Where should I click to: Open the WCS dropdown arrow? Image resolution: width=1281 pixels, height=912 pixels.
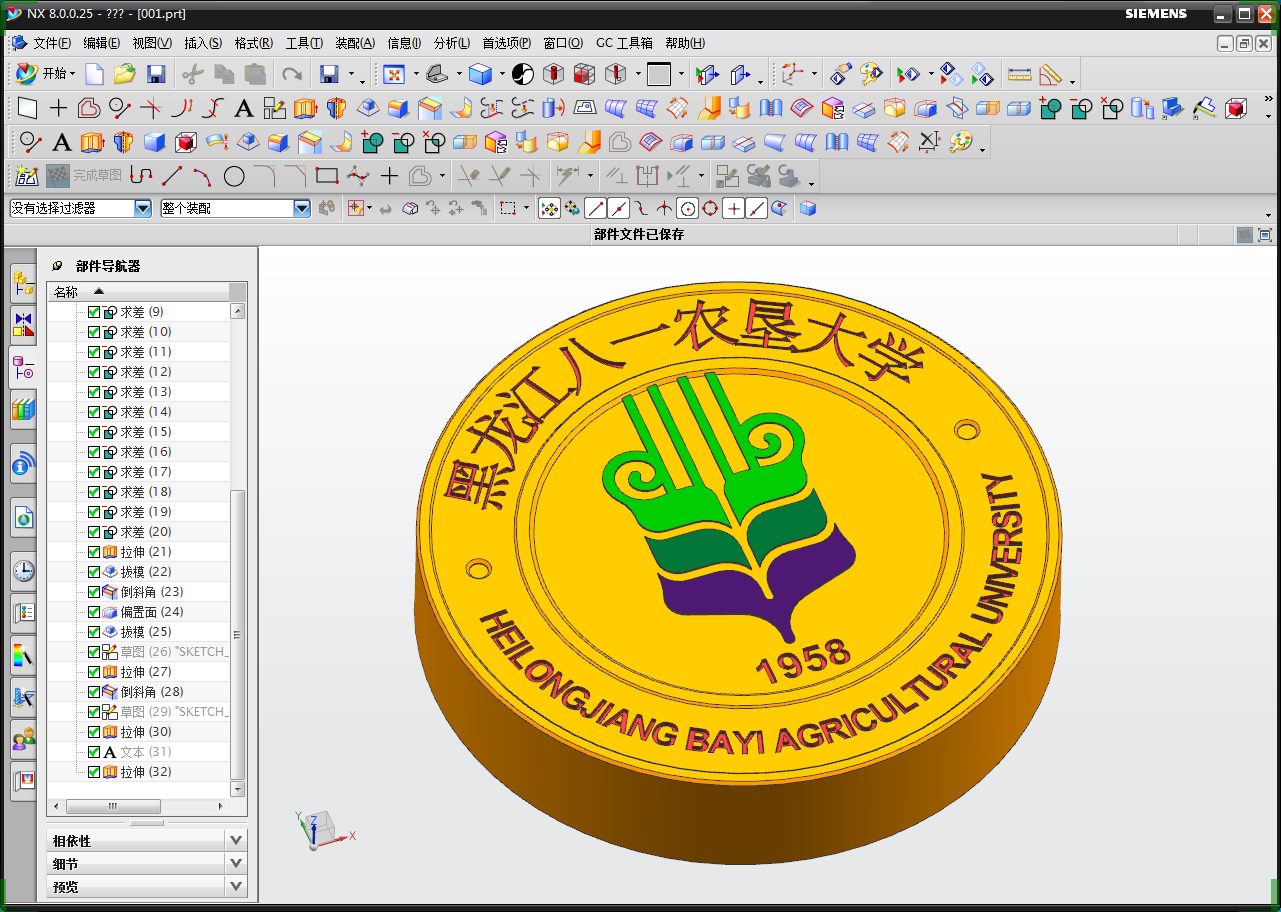tap(815, 74)
